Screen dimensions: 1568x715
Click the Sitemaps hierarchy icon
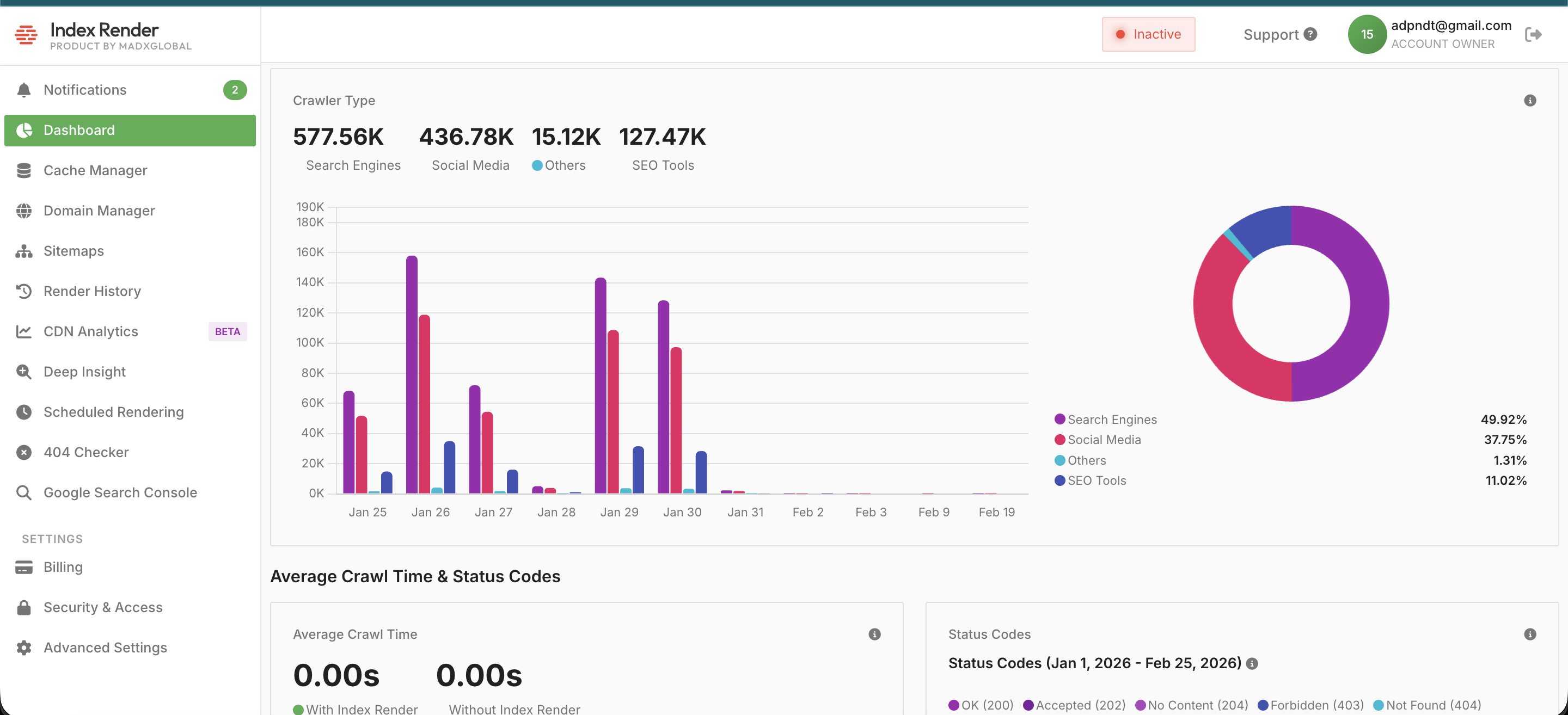pos(24,251)
